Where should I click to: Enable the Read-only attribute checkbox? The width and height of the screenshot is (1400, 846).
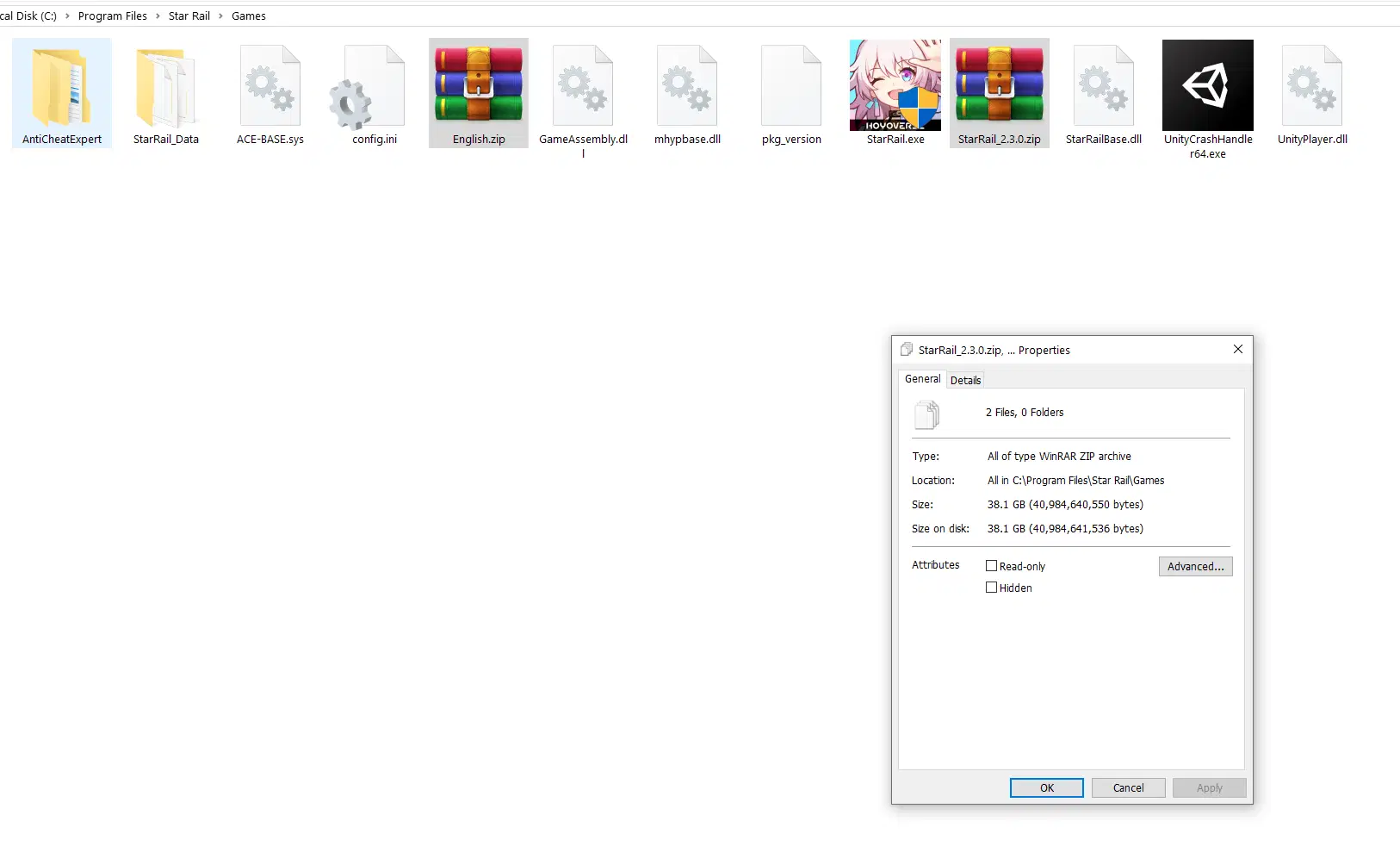click(992, 566)
